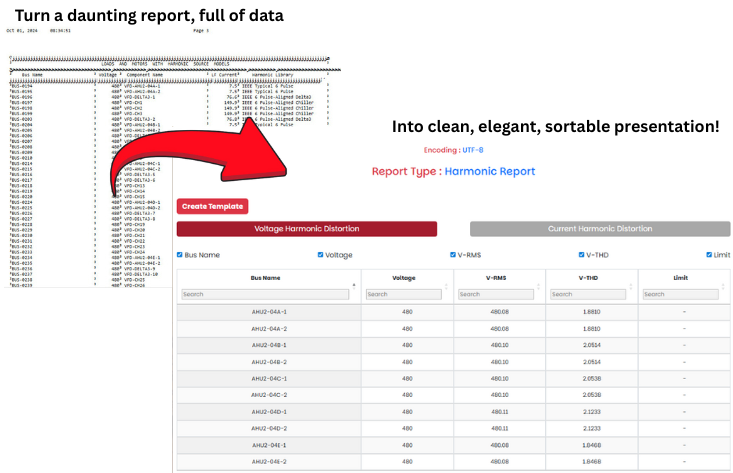Hide the V-THD column via checkbox

[583, 255]
